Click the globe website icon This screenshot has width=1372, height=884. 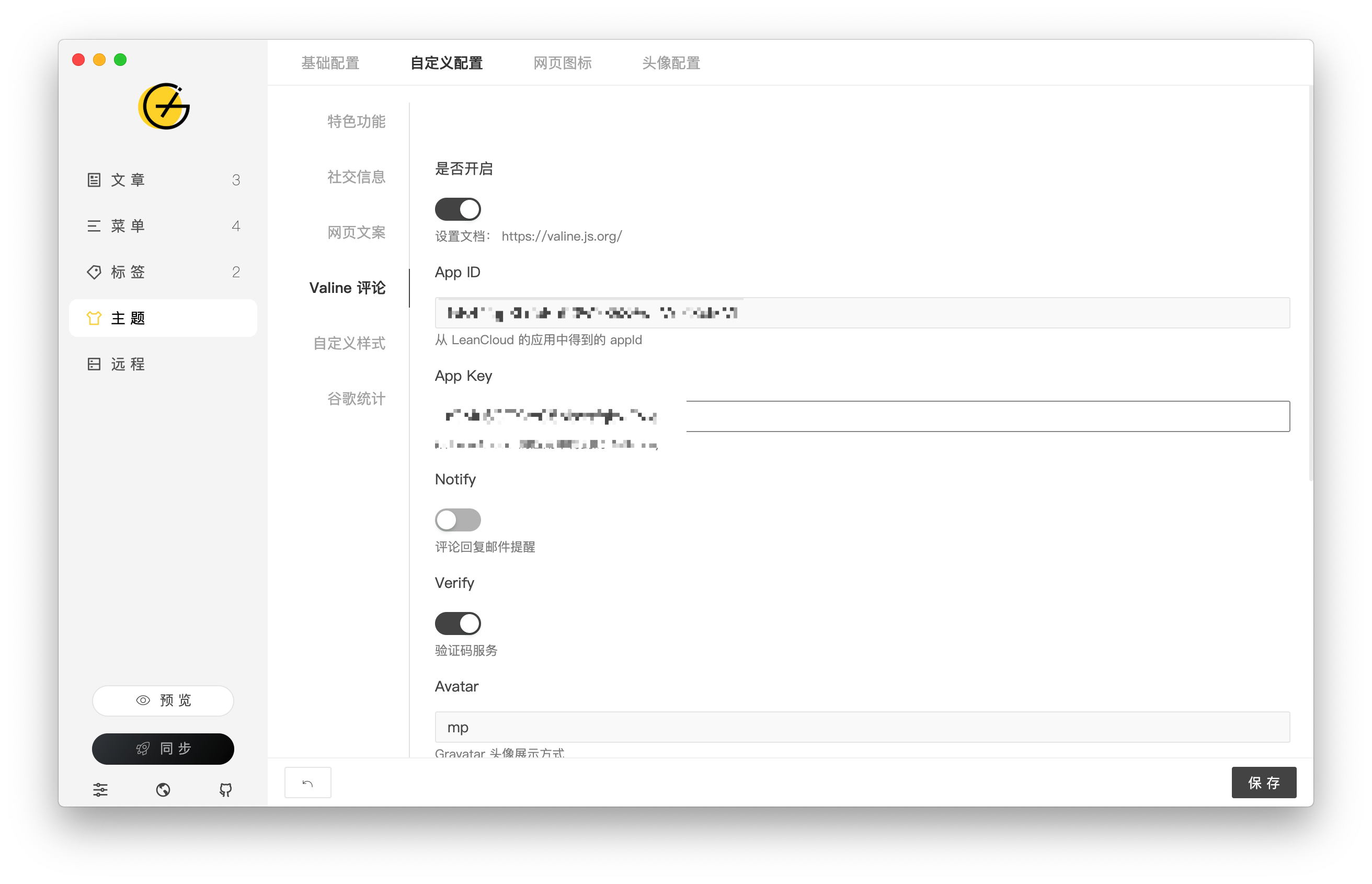[x=163, y=790]
